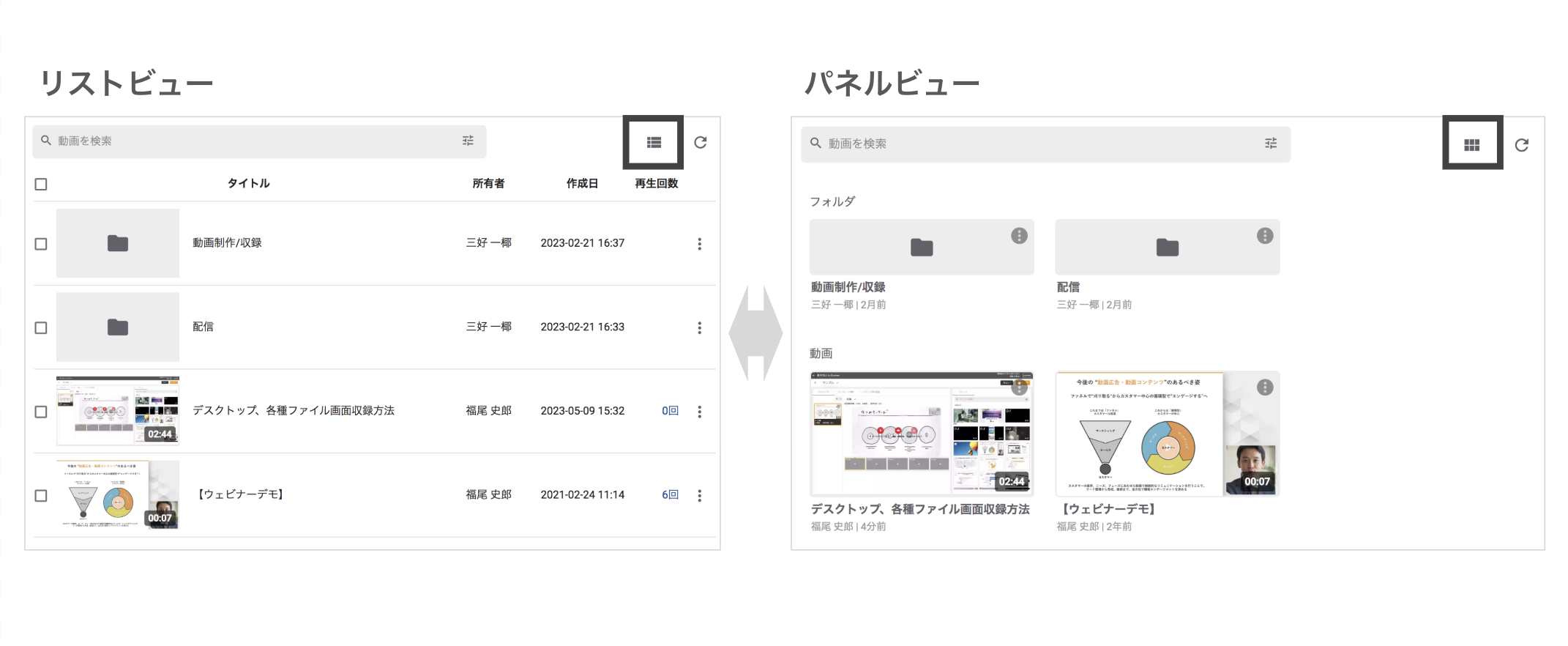Refresh the video list in list view
Viewport: 1568px width, 646px height.
[701, 142]
